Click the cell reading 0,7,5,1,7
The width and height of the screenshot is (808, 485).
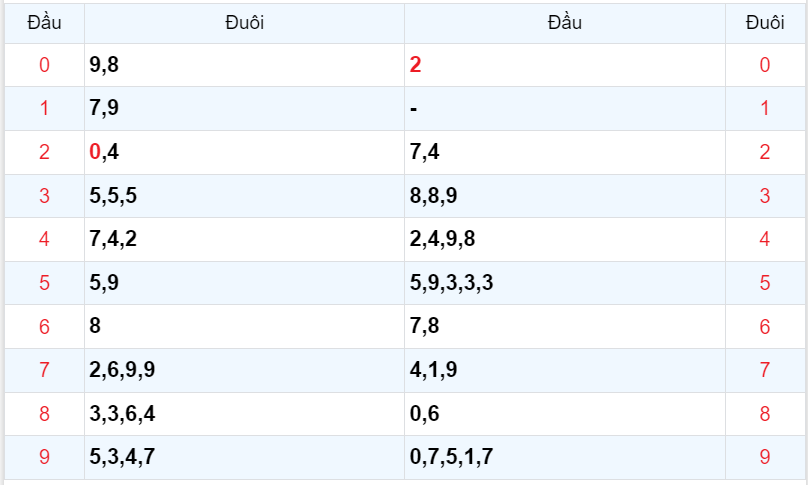pyautogui.click(x=451, y=458)
